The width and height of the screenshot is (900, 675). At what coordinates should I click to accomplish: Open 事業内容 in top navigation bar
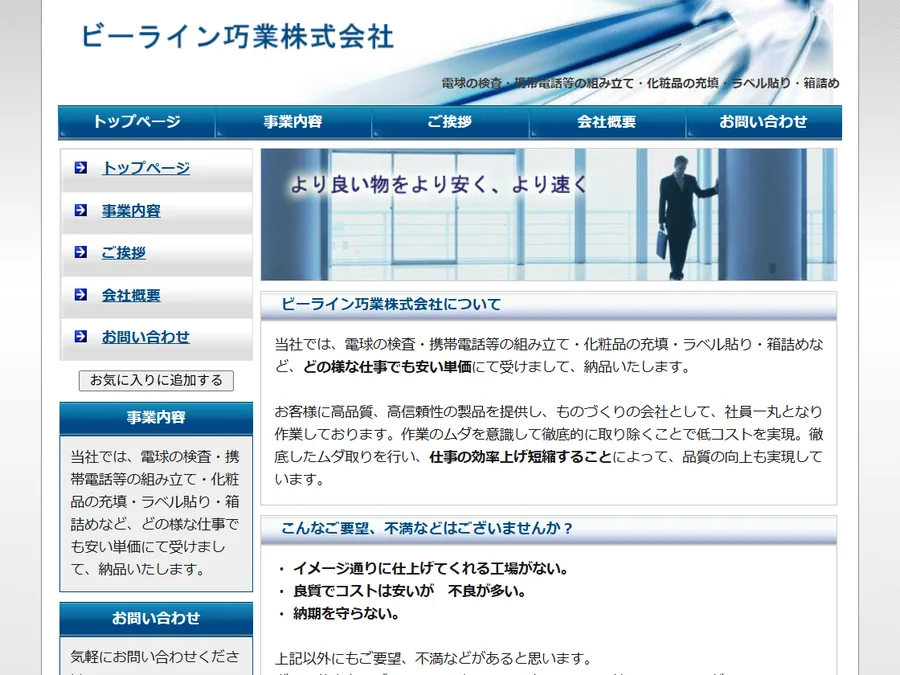(293, 122)
